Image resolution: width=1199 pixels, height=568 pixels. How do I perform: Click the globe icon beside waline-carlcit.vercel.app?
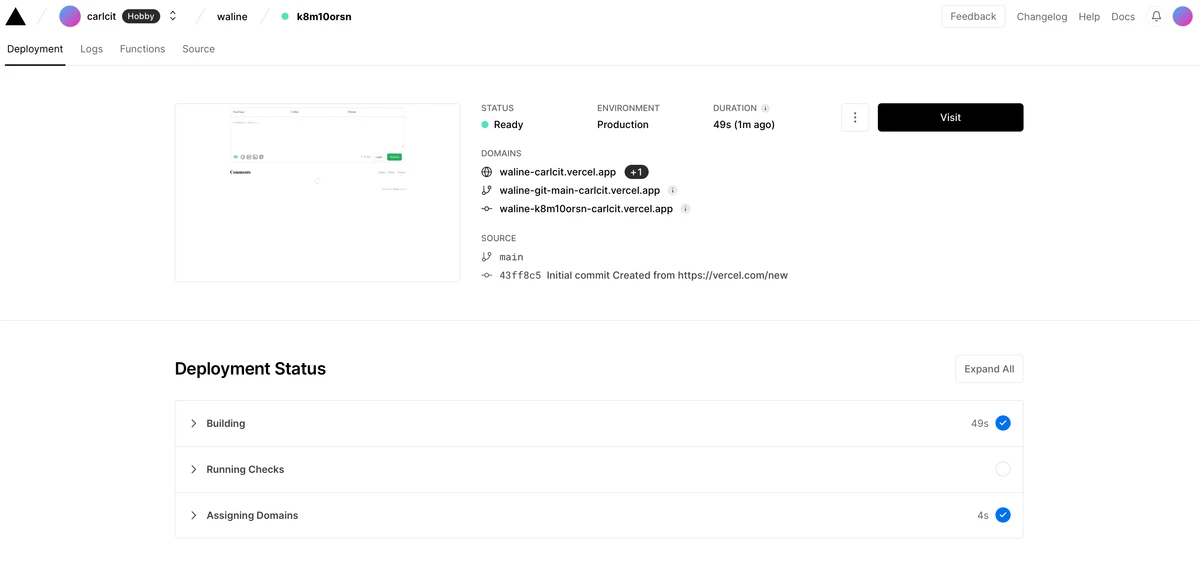[486, 172]
